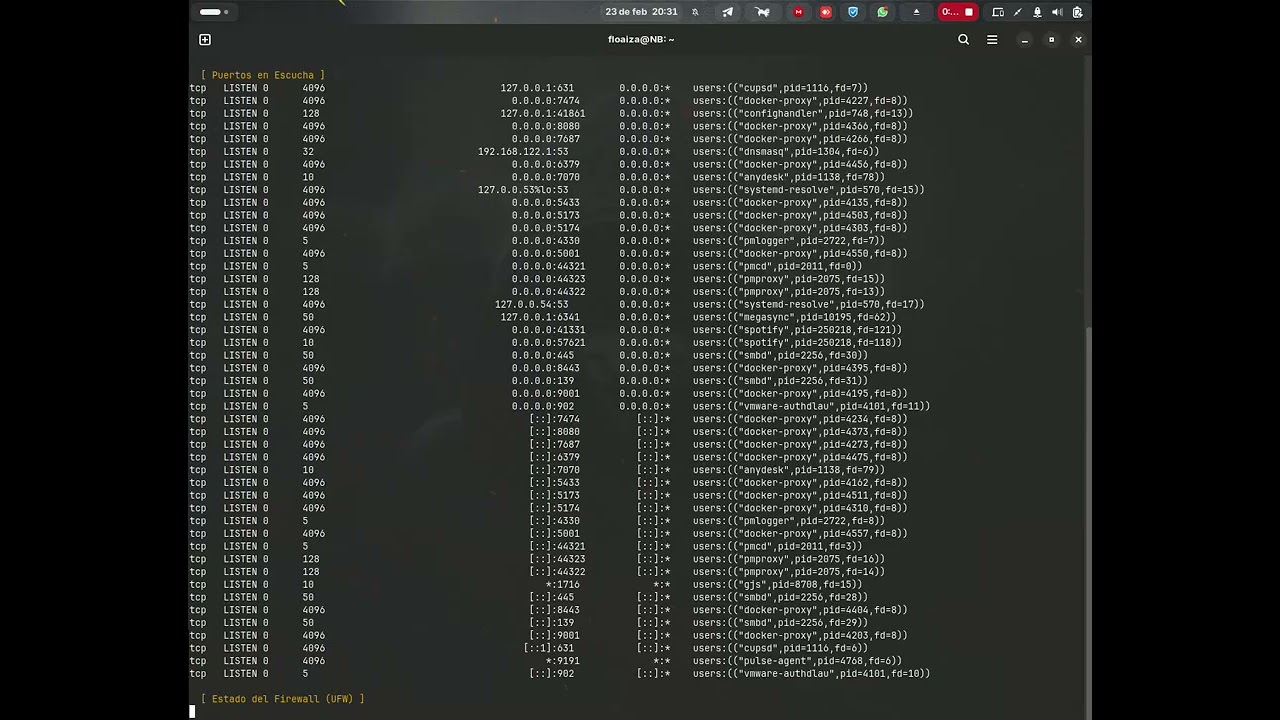Open a new terminal tab
The height and width of the screenshot is (720, 1280).
tap(205, 40)
